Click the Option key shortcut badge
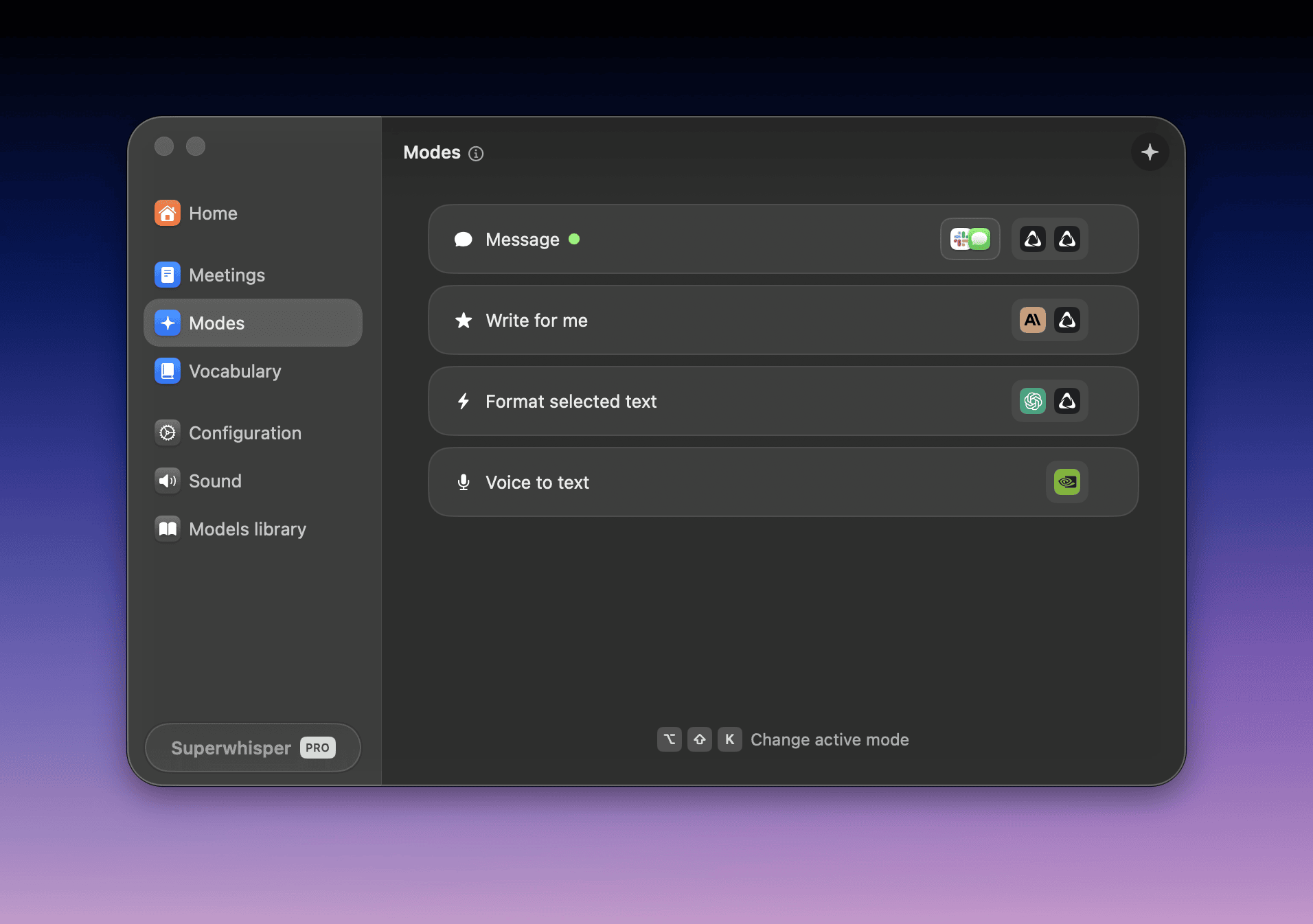 click(670, 739)
